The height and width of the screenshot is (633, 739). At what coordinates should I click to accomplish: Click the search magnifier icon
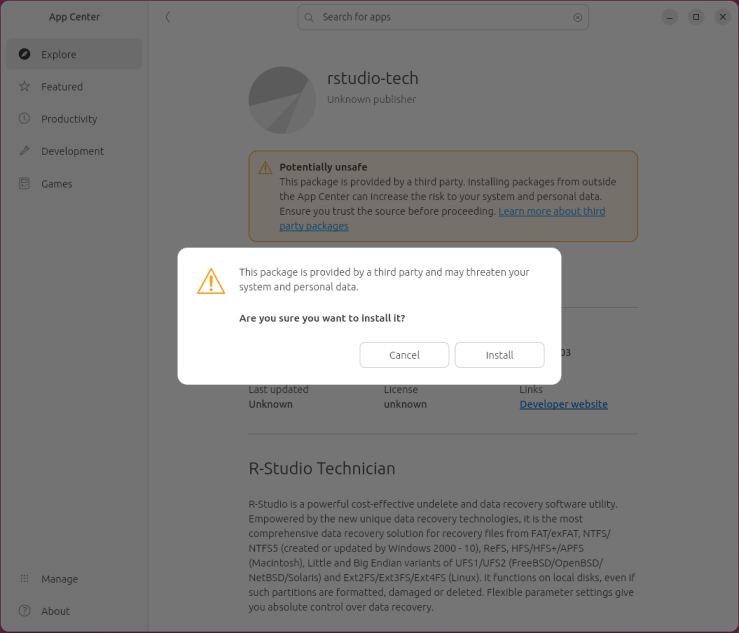click(x=309, y=17)
